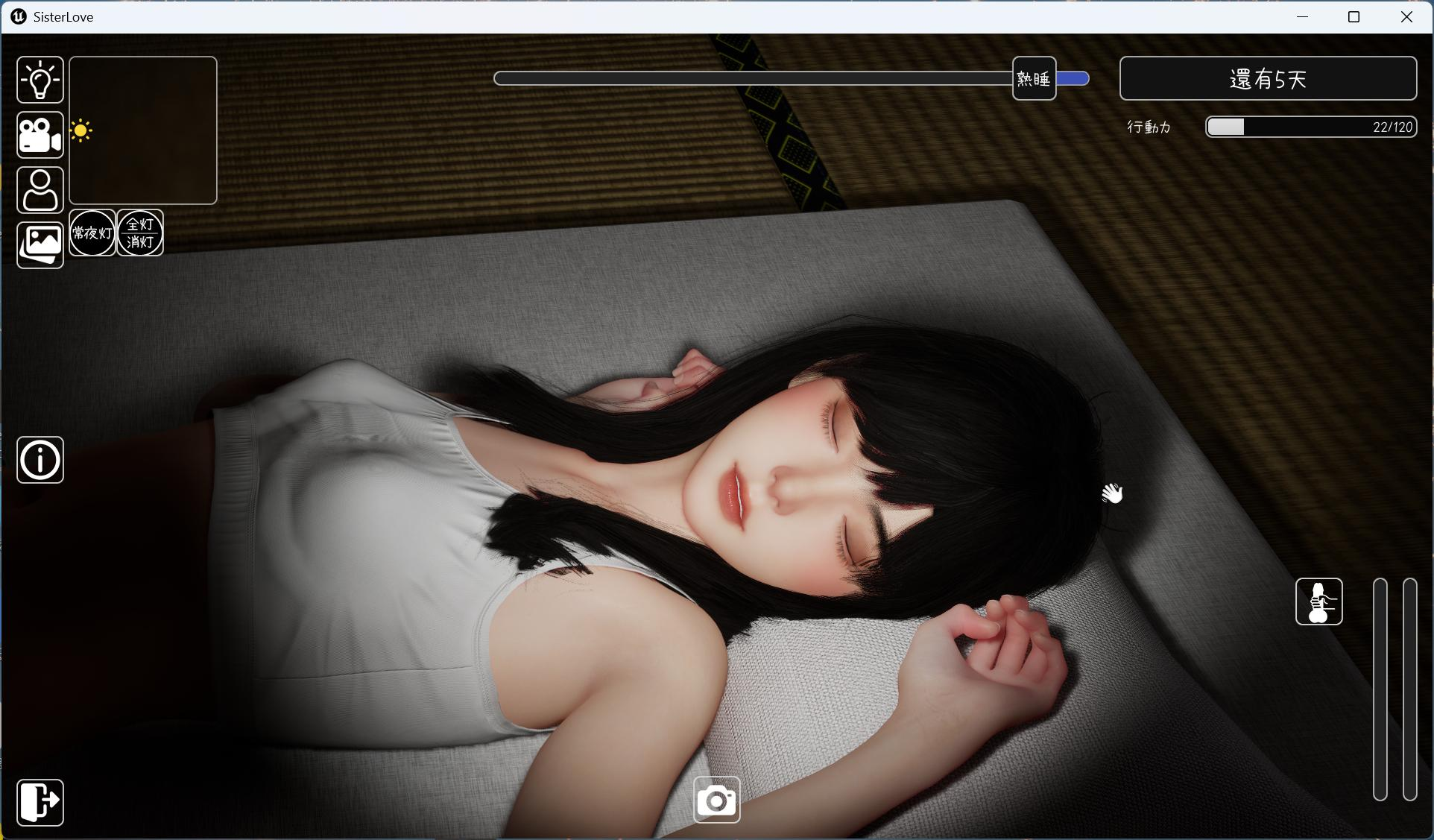Click the 還有5天 remaining days button

pos(1267,78)
